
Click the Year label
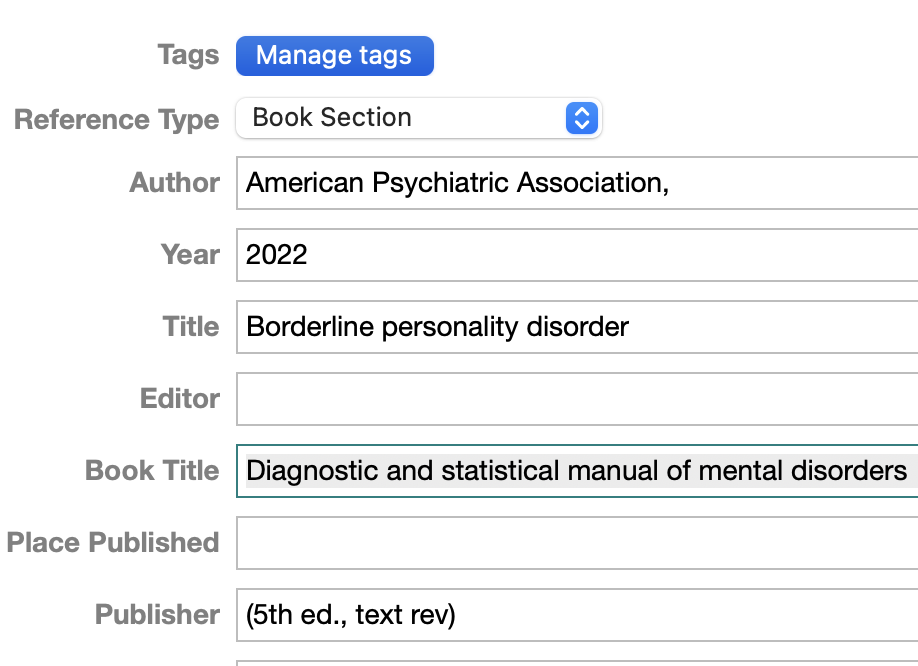pos(190,255)
